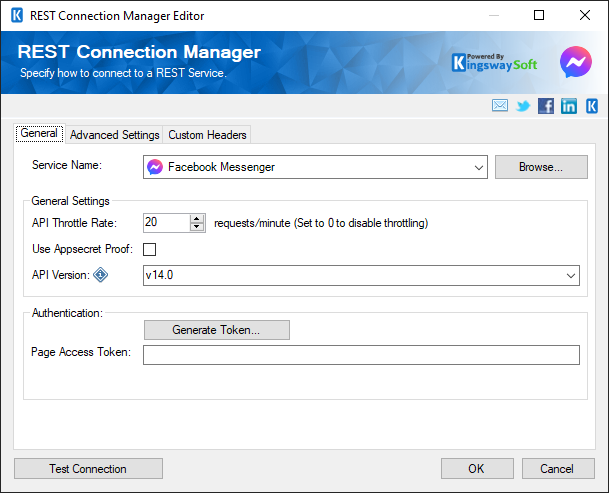This screenshot has width=609, height=493.
Task: Click the Generate Token... button
Action: coord(217,330)
